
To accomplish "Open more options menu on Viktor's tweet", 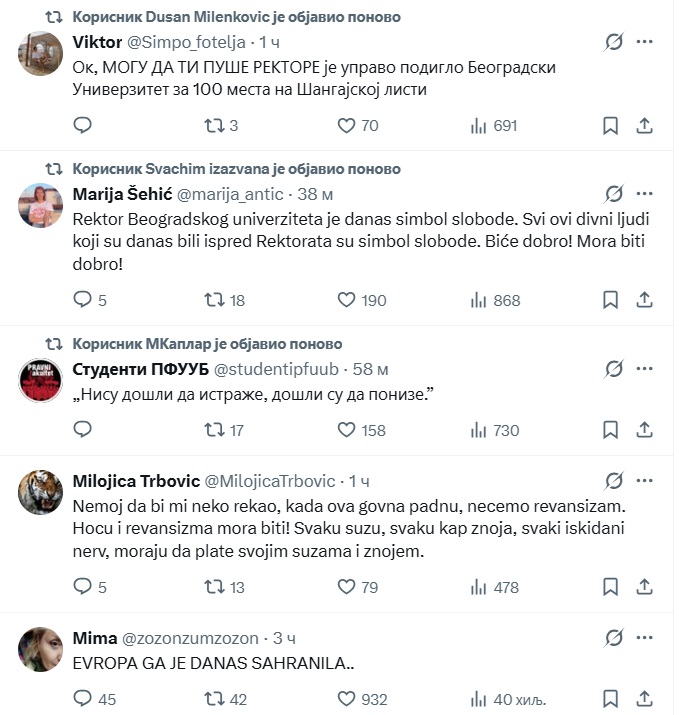I will [644, 42].
